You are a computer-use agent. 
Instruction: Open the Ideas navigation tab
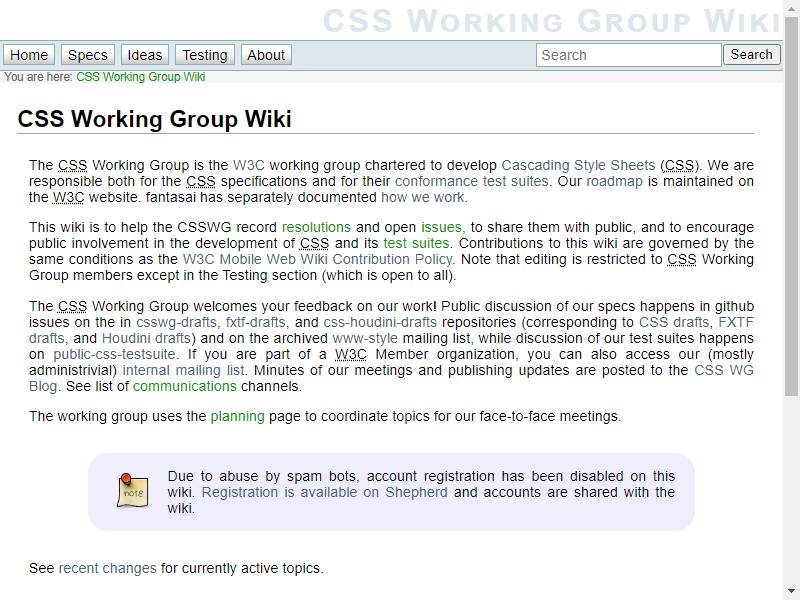pos(145,55)
